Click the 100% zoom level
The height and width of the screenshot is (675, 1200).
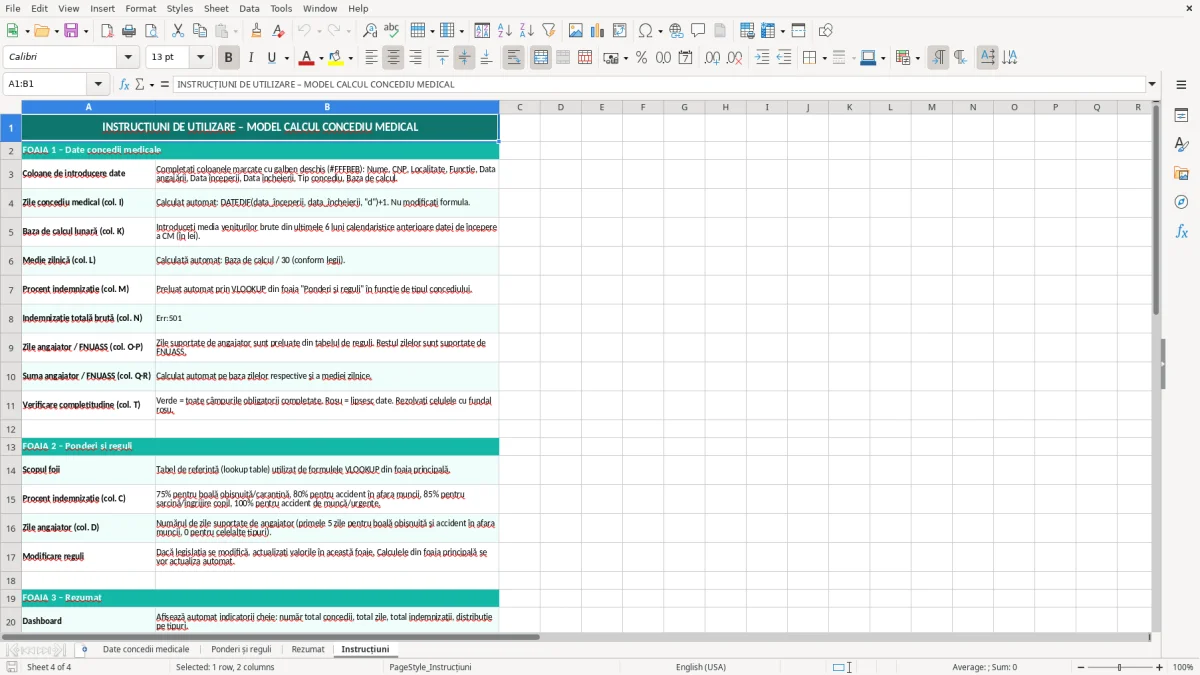[x=1182, y=667]
